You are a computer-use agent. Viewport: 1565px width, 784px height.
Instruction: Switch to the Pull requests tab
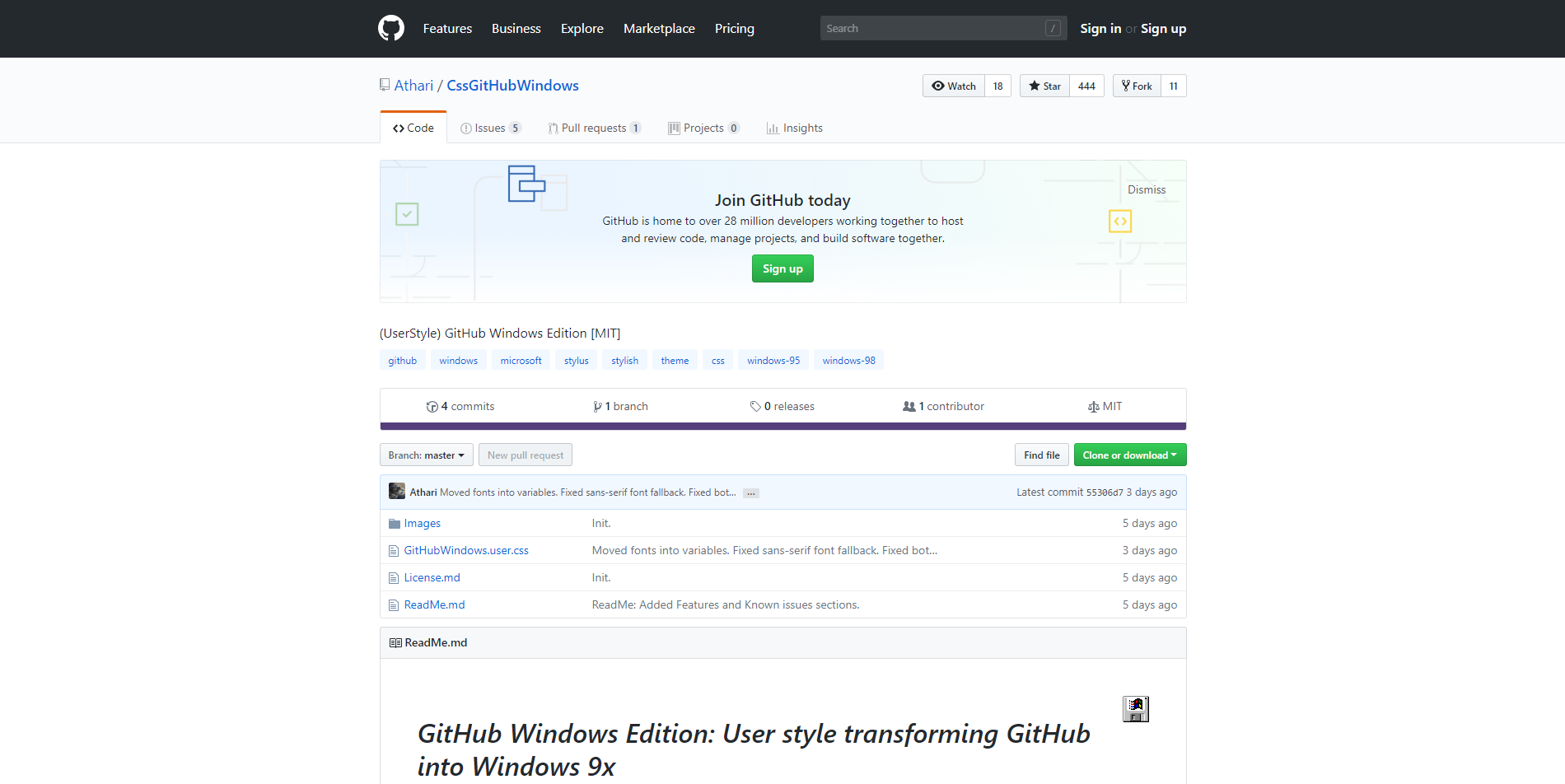point(595,128)
